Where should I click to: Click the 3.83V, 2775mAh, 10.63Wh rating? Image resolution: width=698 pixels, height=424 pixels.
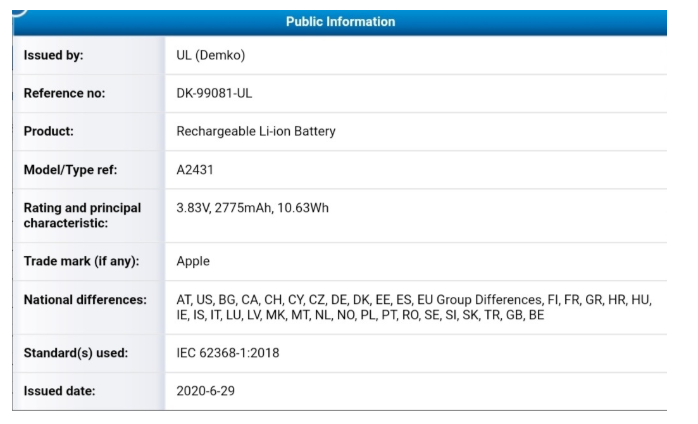point(252,208)
